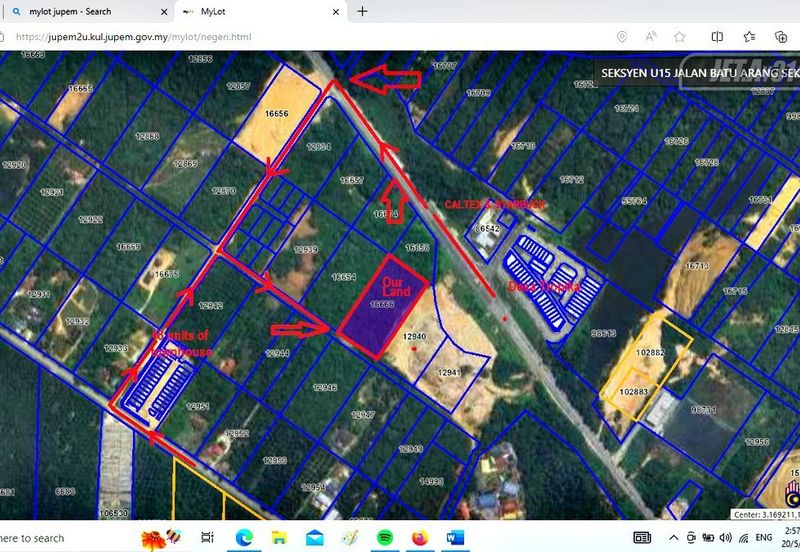
Task: Click the address bar URL field
Action: (x=300, y=37)
